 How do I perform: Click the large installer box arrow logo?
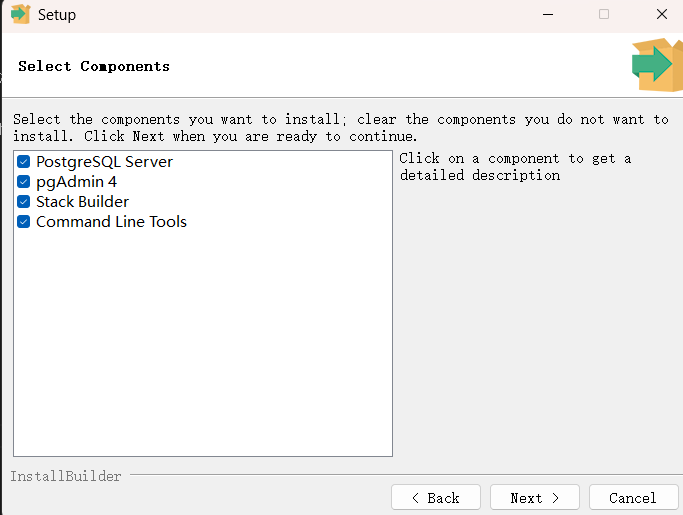tap(657, 65)
